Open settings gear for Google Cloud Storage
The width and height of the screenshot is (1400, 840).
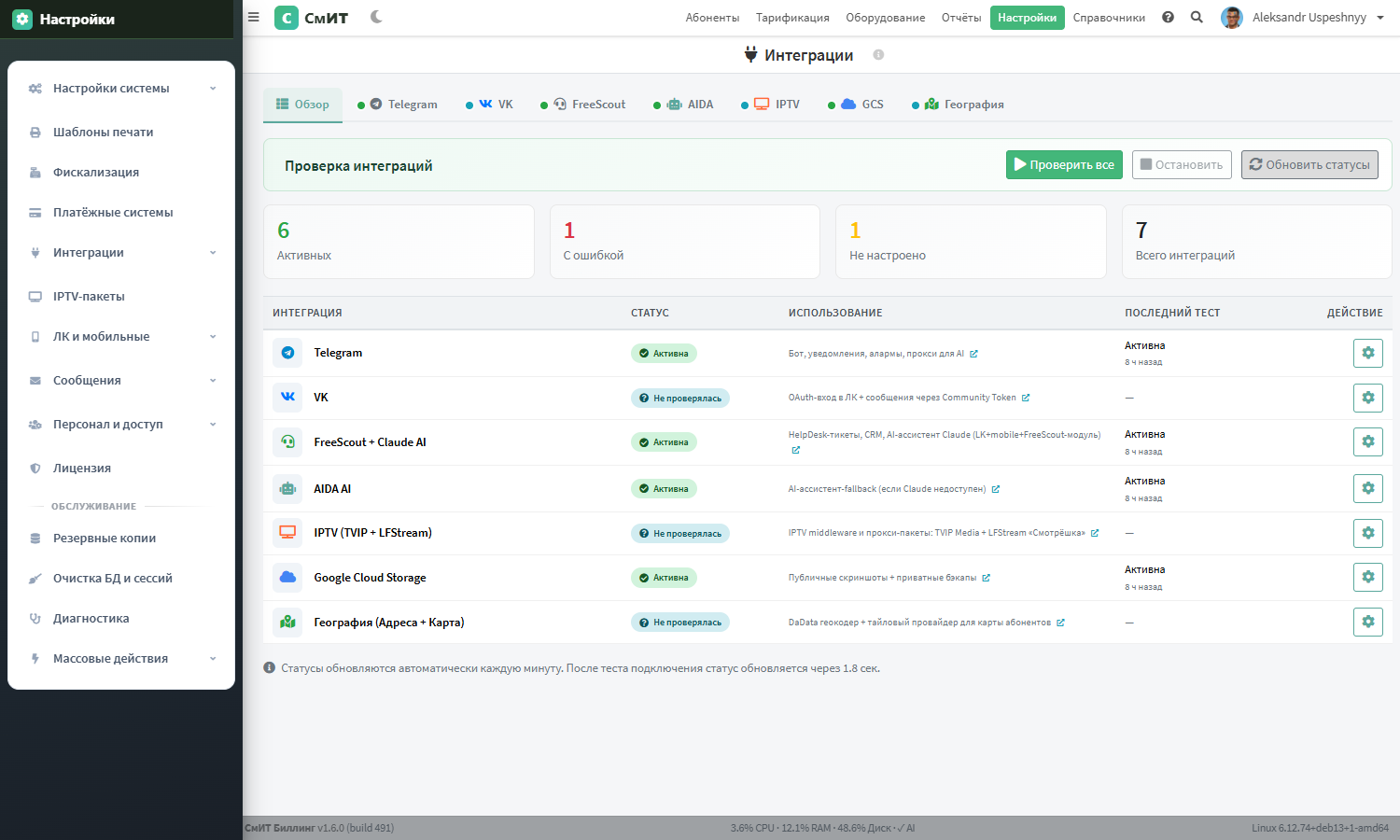point(1368,577)
